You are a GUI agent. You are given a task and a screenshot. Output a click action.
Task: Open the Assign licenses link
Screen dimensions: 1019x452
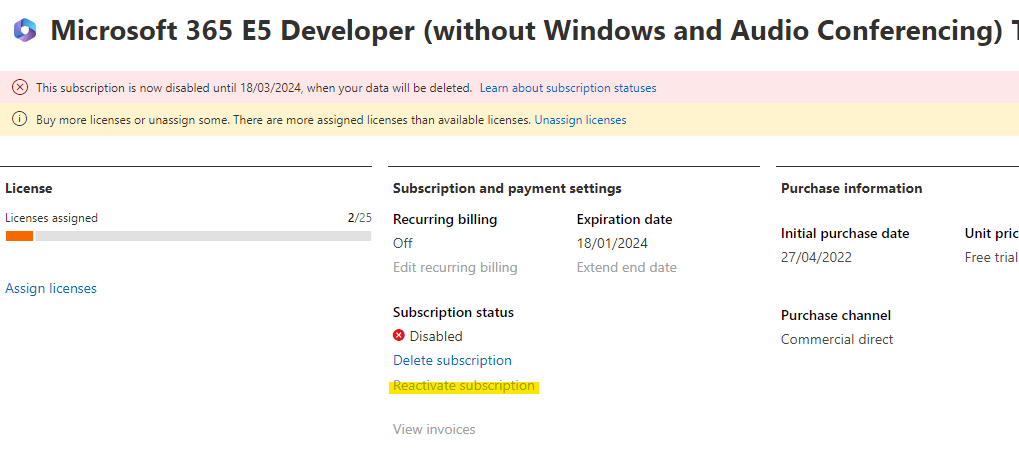click(x=51, y=288)
